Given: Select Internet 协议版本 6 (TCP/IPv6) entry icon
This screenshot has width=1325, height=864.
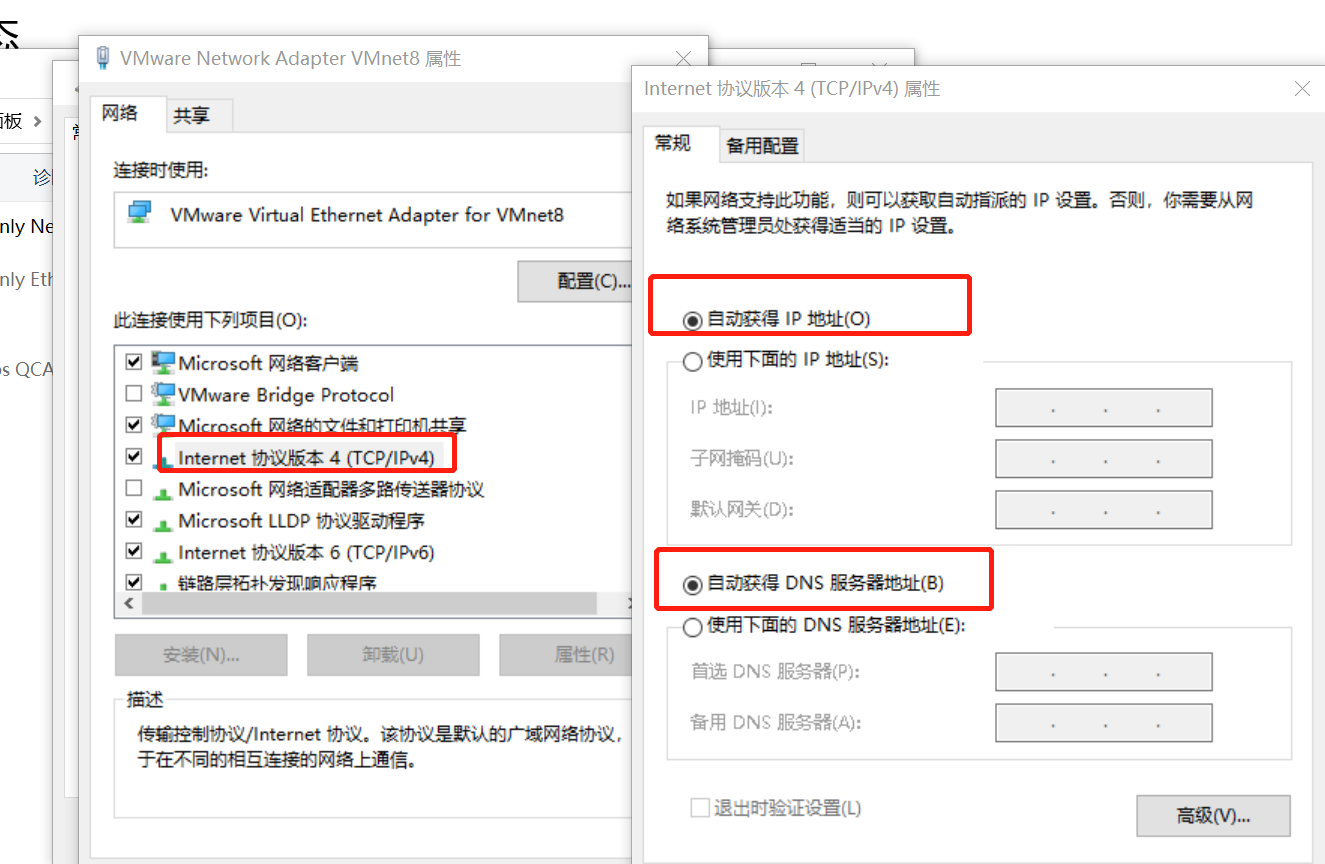Looking at the screenshot, I should [162, 553].
